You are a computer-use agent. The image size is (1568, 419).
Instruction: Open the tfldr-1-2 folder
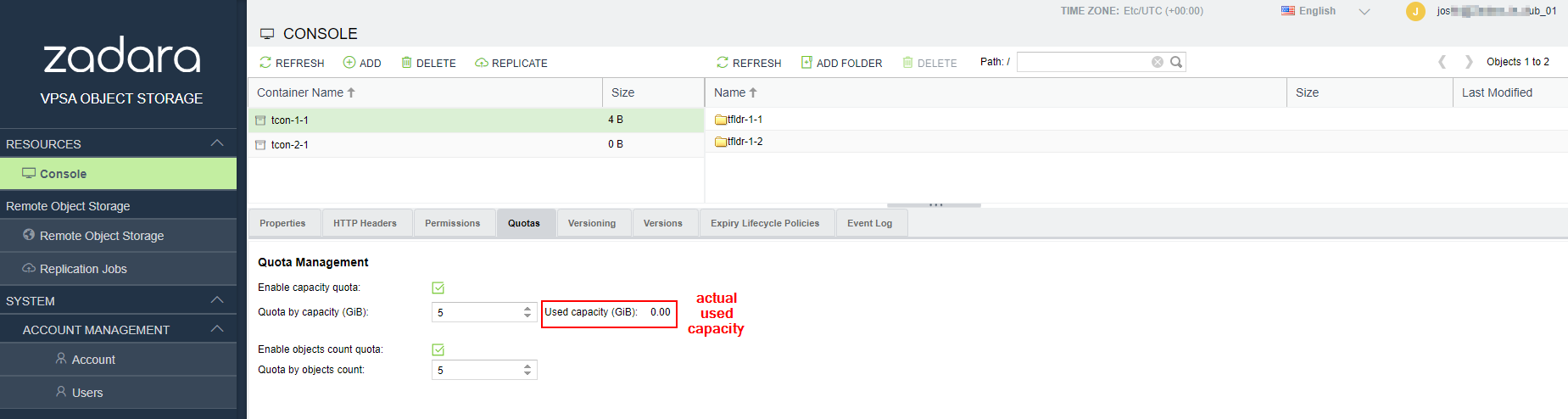click(x=739, y=142)
